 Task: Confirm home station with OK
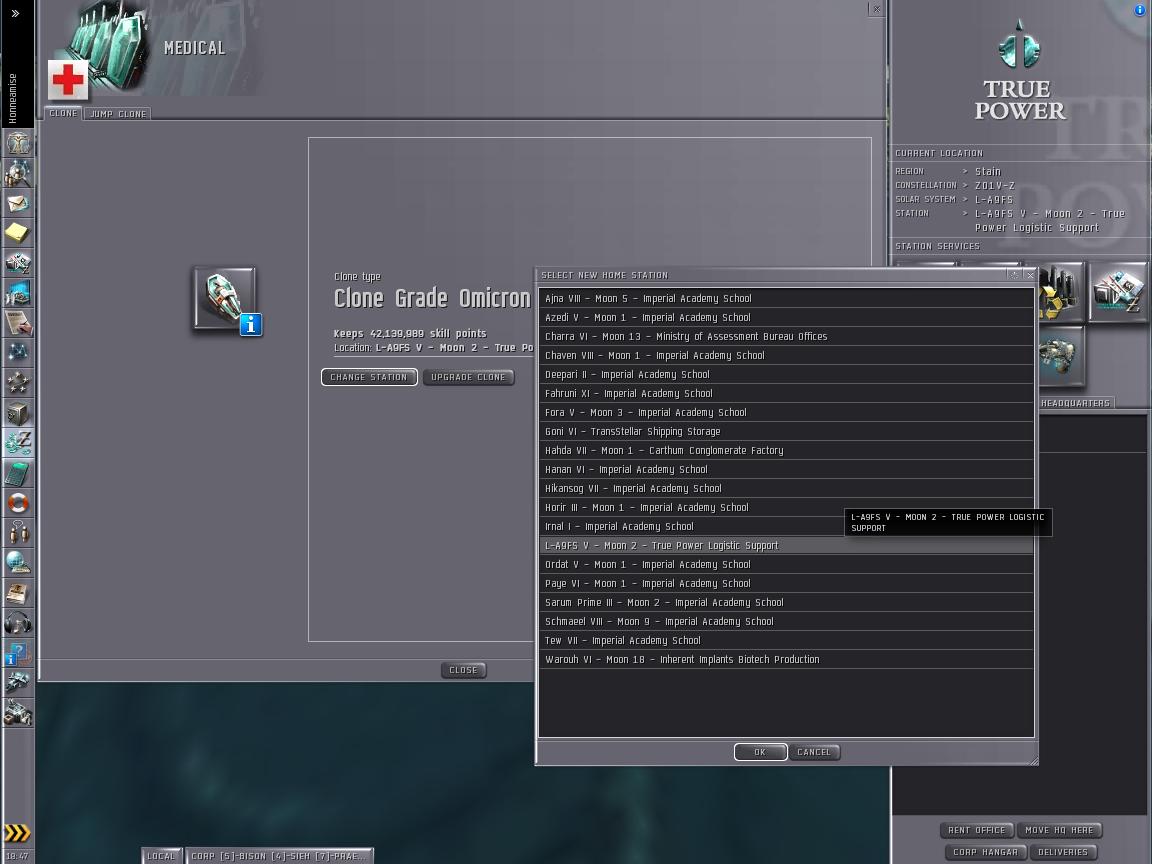click(x=760, y=752)
